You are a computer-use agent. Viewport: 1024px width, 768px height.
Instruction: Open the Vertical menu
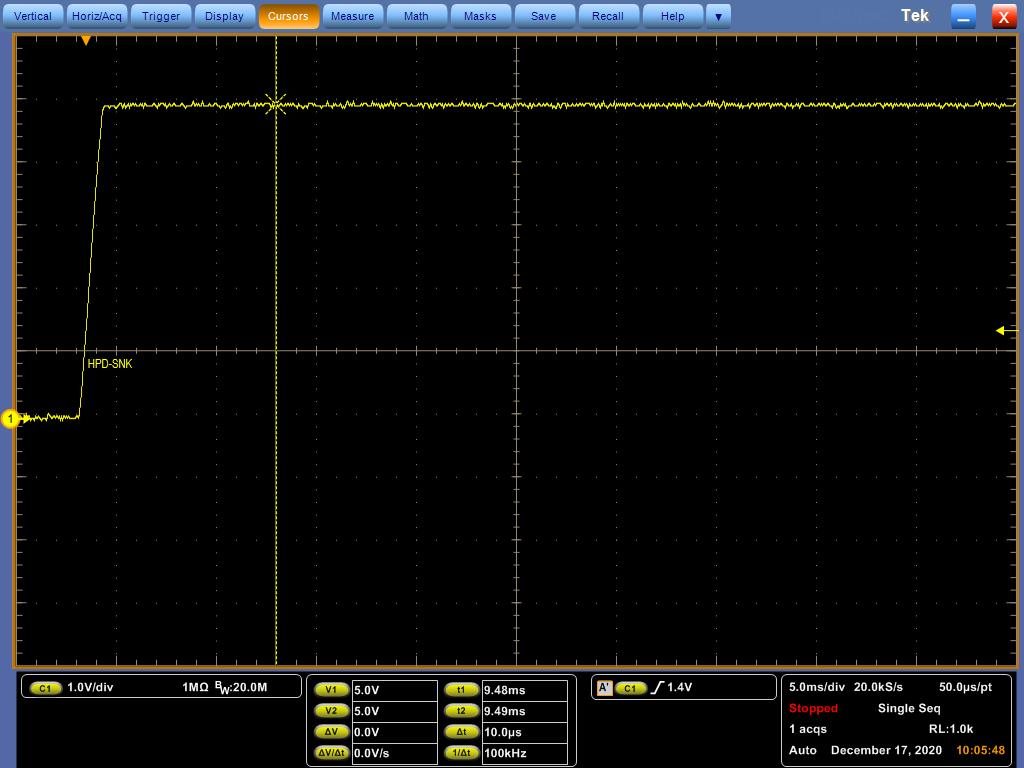tap(33, 16)
